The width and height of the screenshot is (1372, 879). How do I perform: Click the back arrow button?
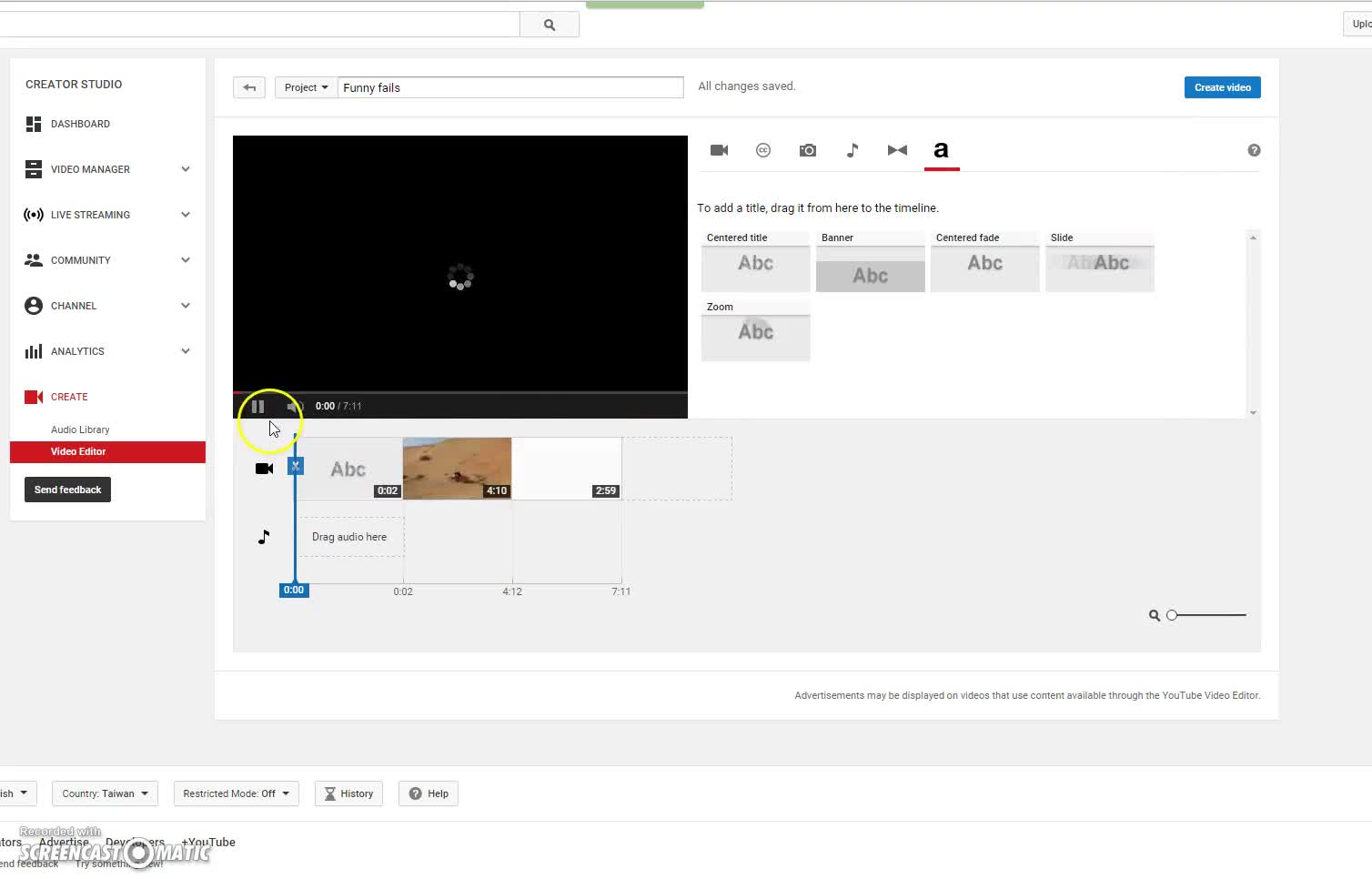[249, 87]
